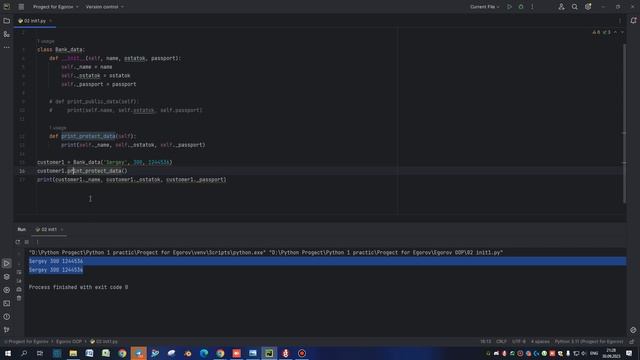640x360 pixels.
Task: Change 4 spaces indent setting
Action: point(540,341)
